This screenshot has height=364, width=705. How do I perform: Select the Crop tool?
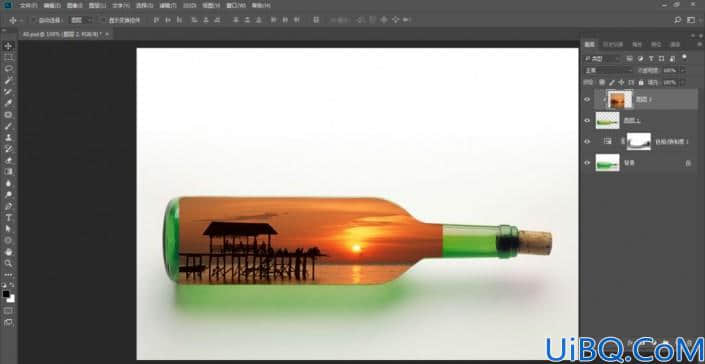(x=8, y=92)
